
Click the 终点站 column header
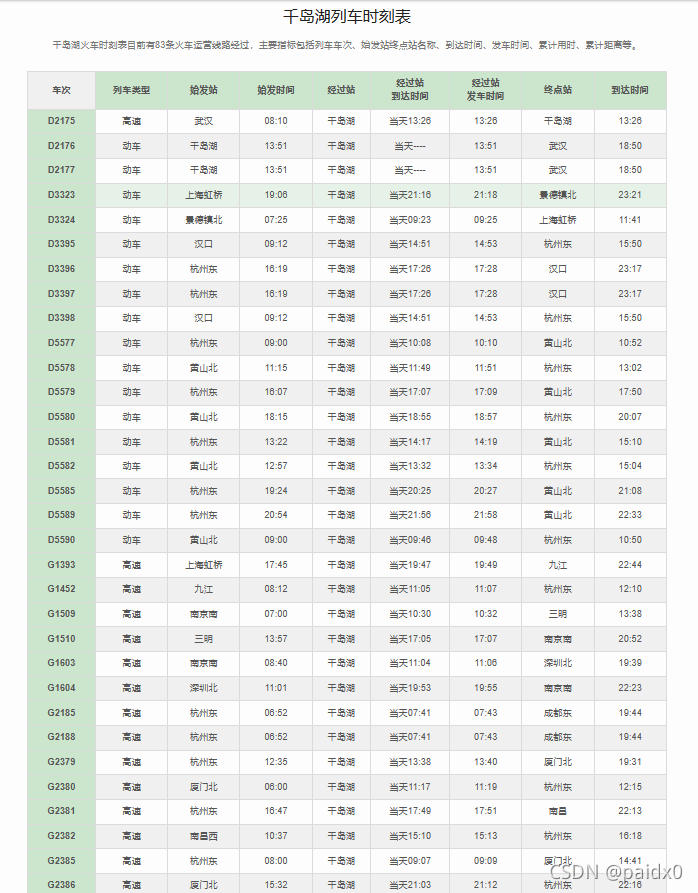[x=558, y=90]
